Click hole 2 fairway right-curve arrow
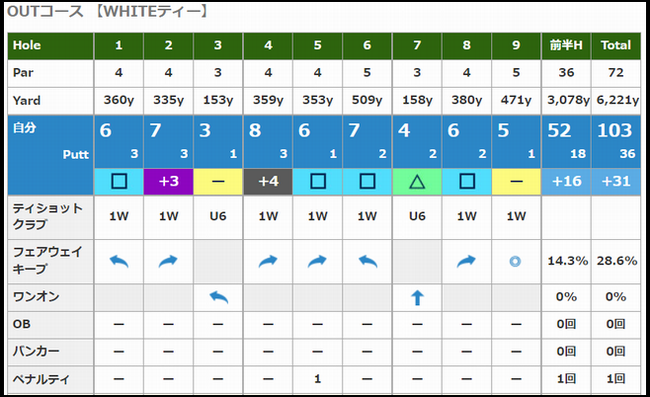 pos(168,261)
